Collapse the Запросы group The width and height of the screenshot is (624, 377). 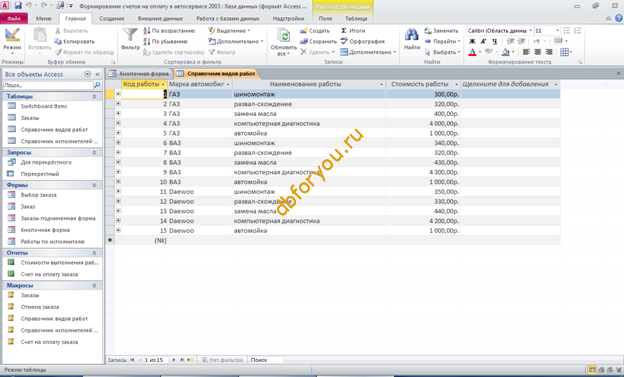click(94, 153)
